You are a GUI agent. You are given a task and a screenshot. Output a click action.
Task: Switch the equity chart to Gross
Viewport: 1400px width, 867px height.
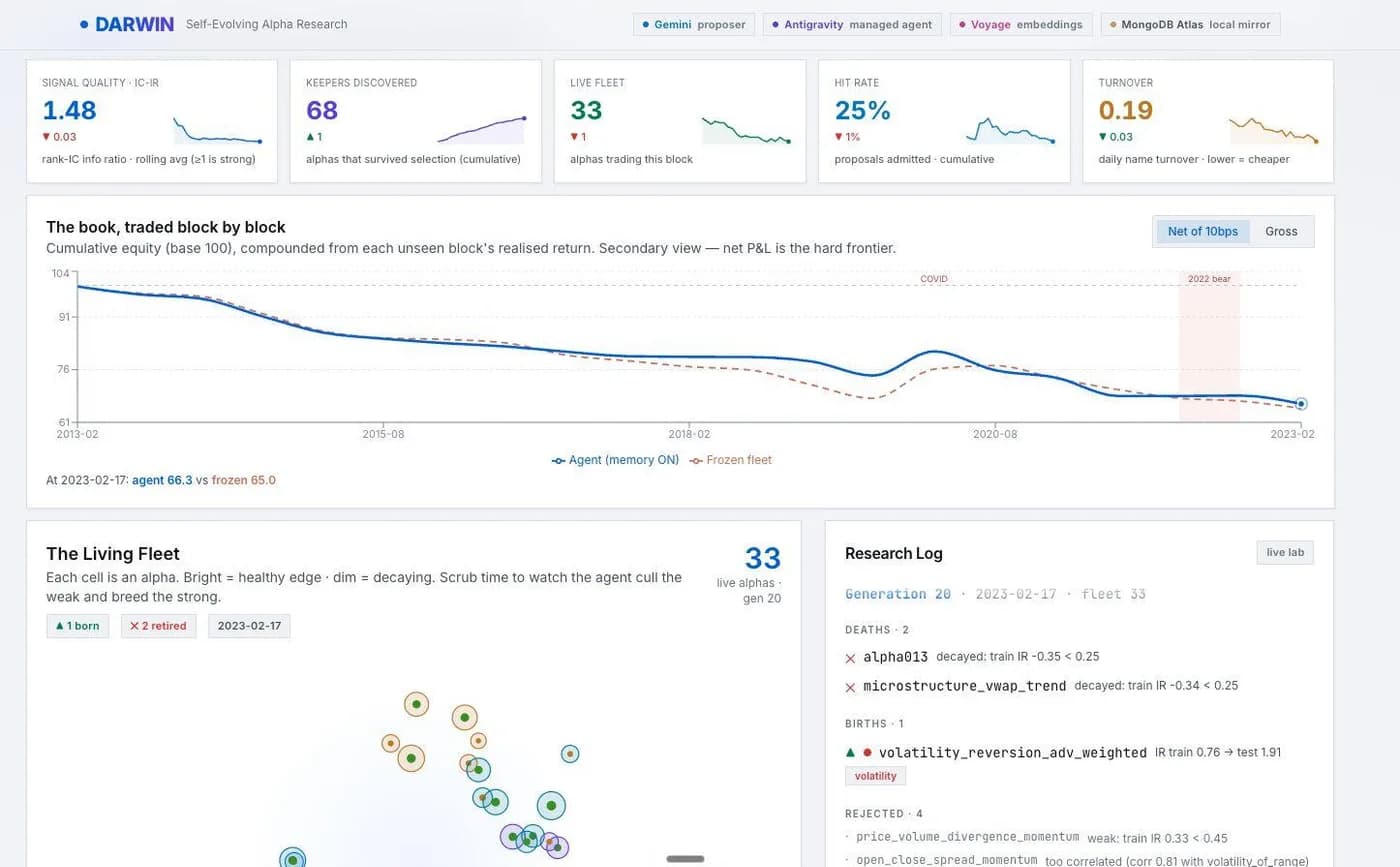pyautogui.click(x=1281, y=231)
